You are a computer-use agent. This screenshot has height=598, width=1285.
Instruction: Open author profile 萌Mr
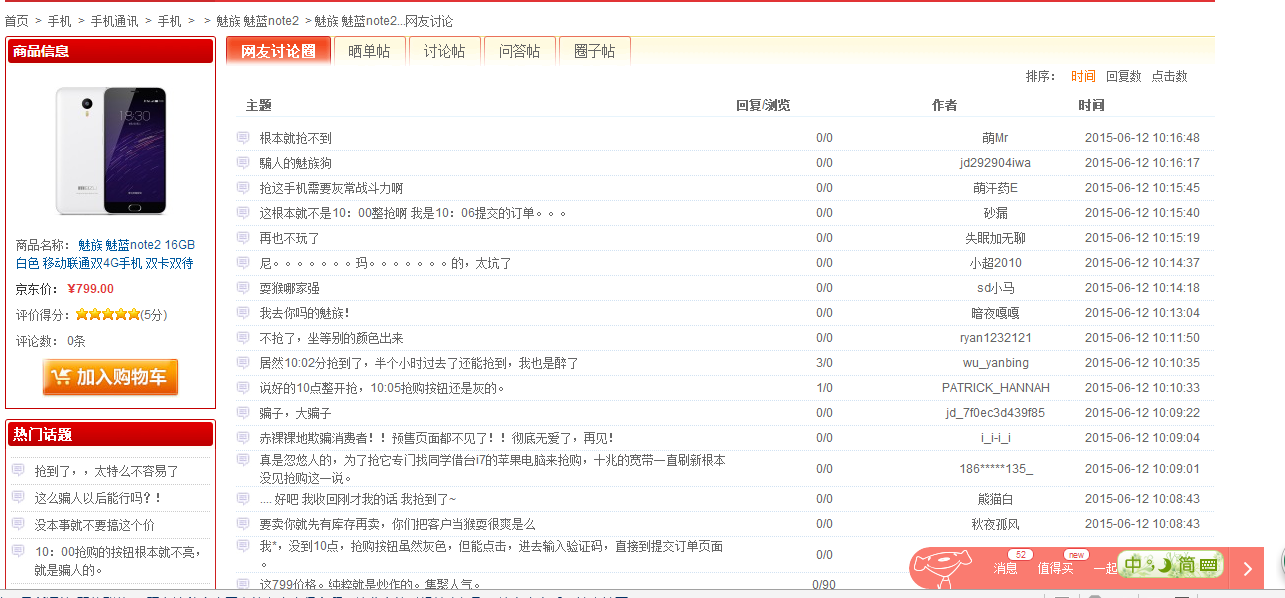tap(995, 138)
